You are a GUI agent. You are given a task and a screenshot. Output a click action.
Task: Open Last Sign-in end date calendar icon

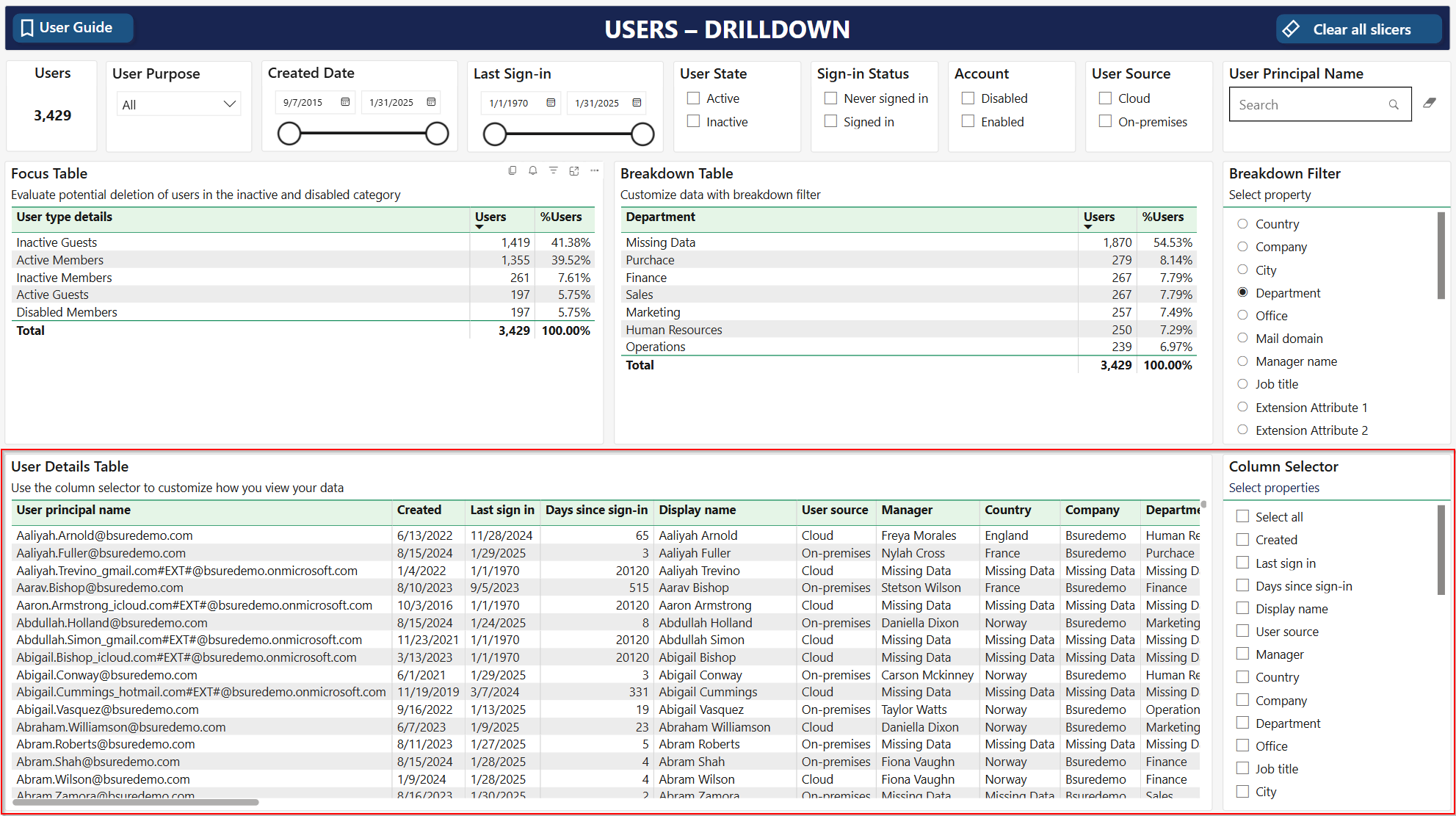tap(637, 103)
